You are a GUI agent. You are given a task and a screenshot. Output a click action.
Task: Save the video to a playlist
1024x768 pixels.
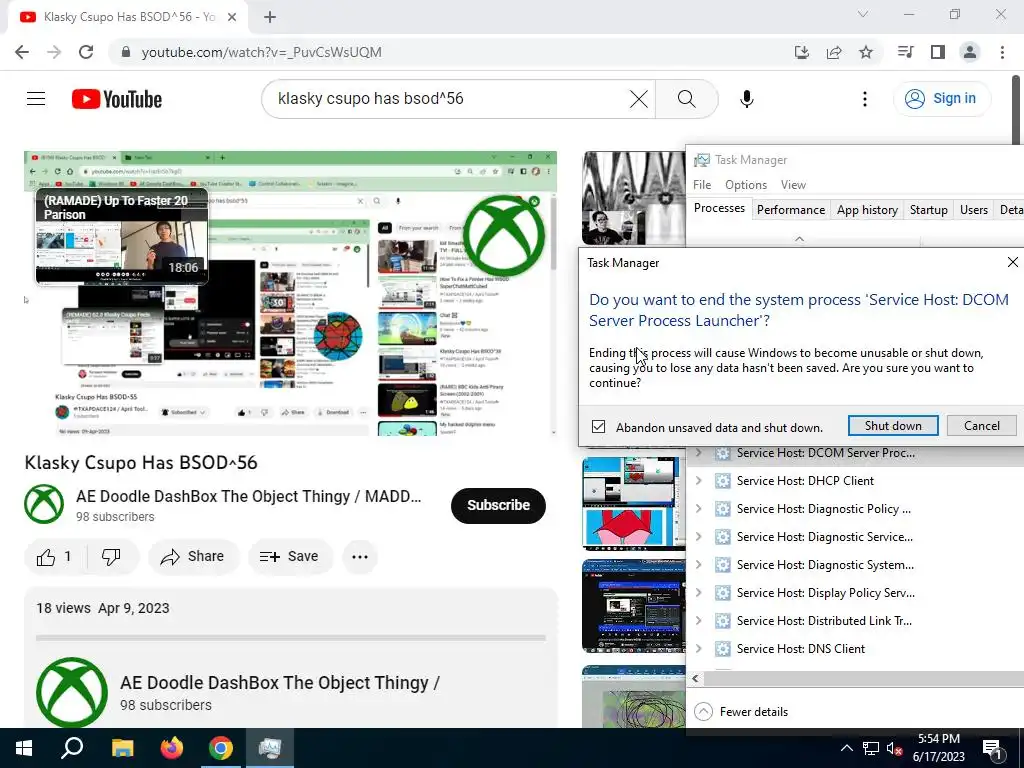289,556
